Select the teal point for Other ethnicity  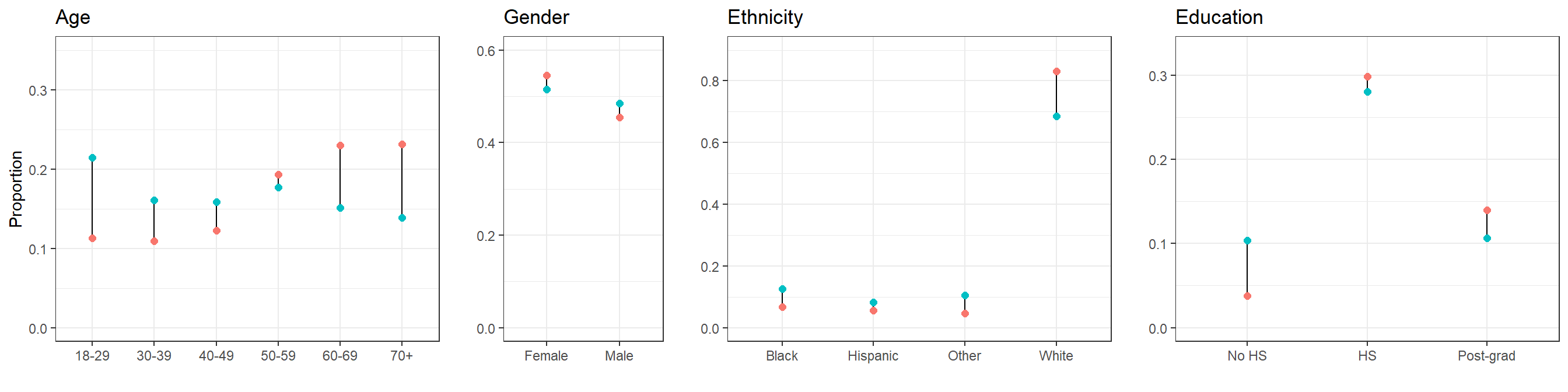click(x=965, y=296)
